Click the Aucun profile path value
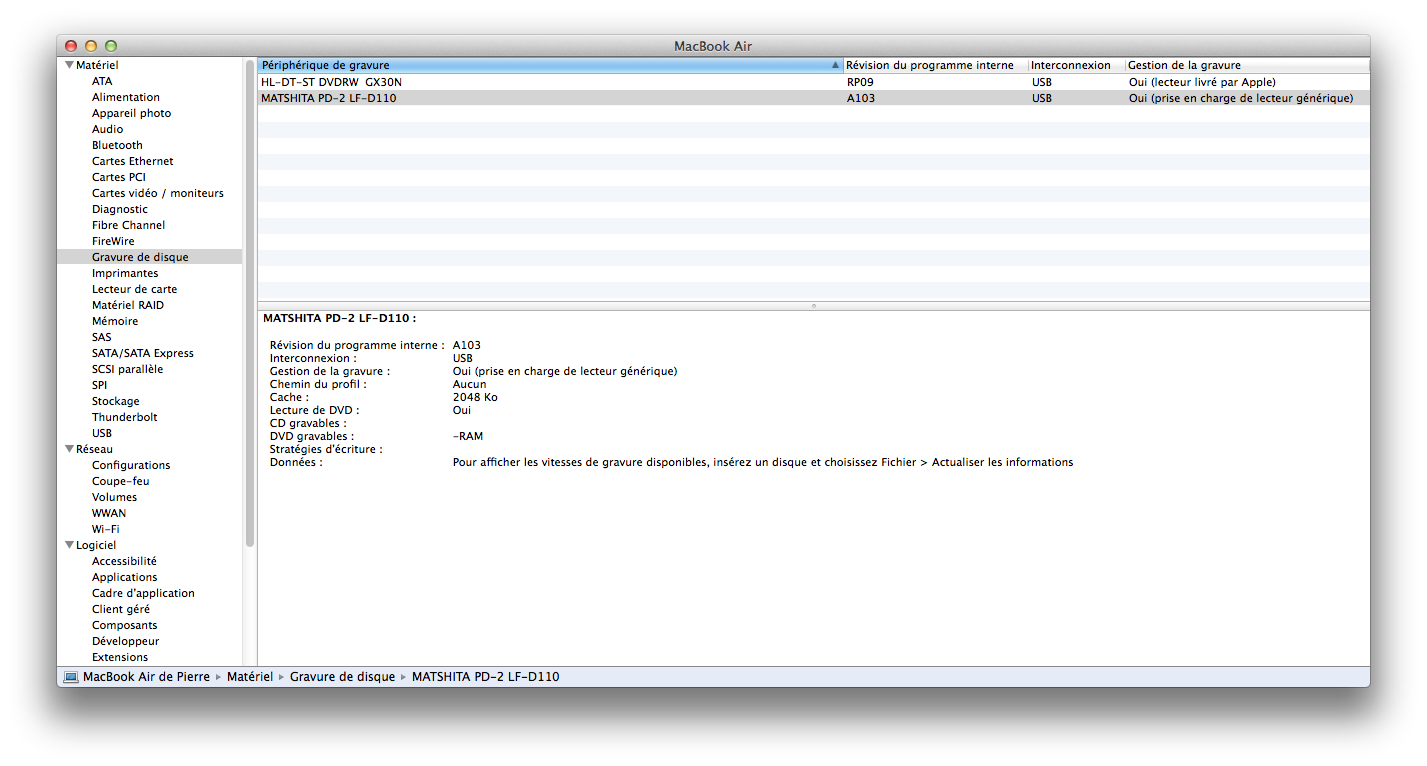The width and height of the screenshot is (1427, 766). (470, 384)
